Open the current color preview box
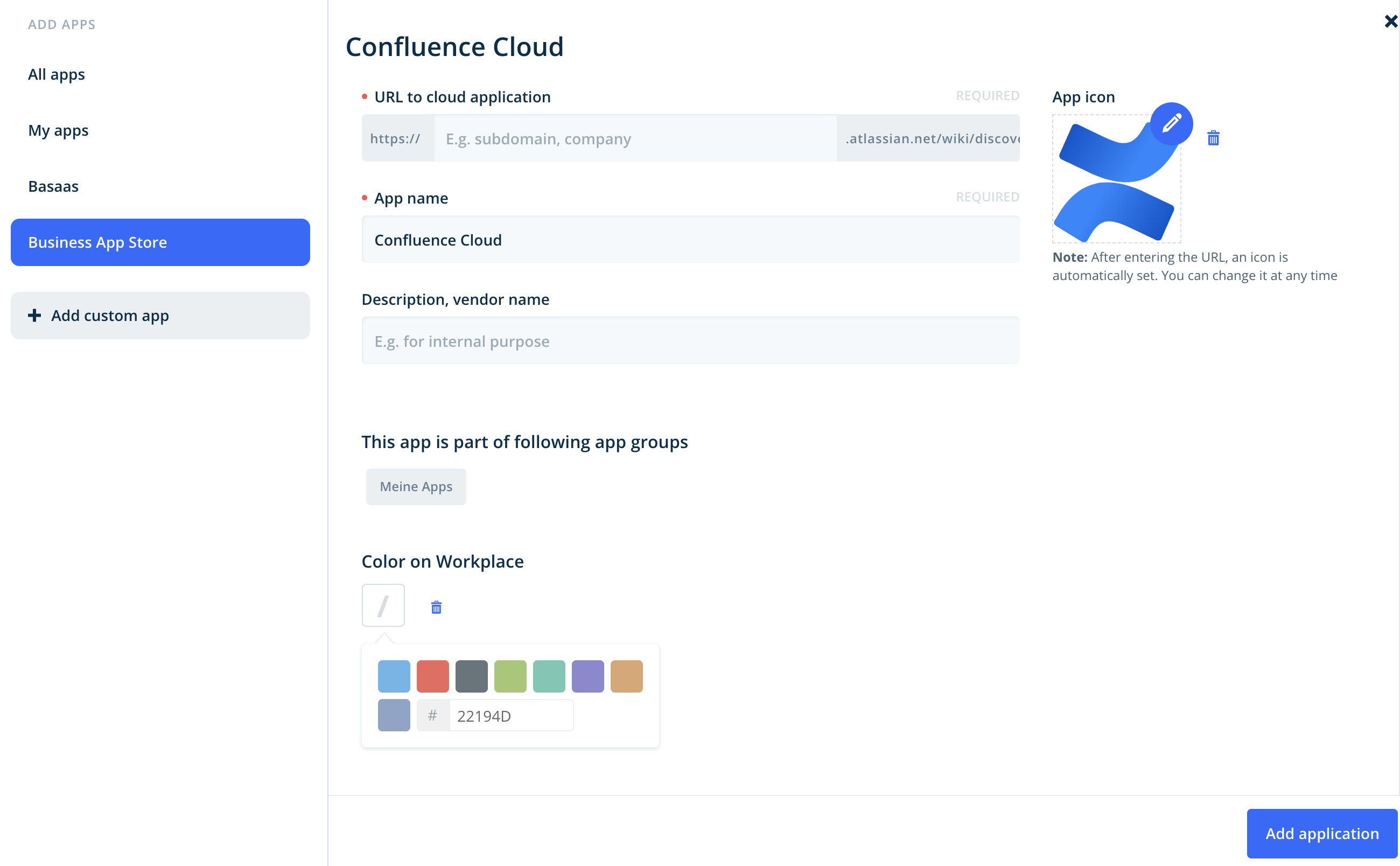Screen dimensions: 1400x866 tap(383, 605)
